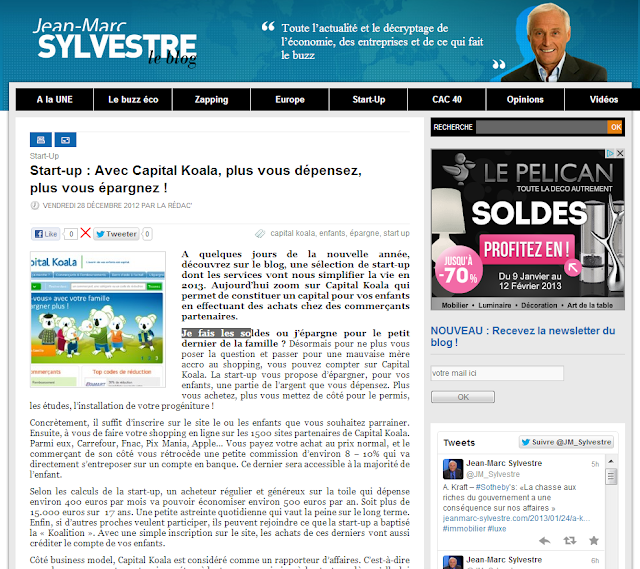Click the Tweets widget heading
Viewport: 640px width, 569px height.
pyautogui.click(x=459, y=442)
